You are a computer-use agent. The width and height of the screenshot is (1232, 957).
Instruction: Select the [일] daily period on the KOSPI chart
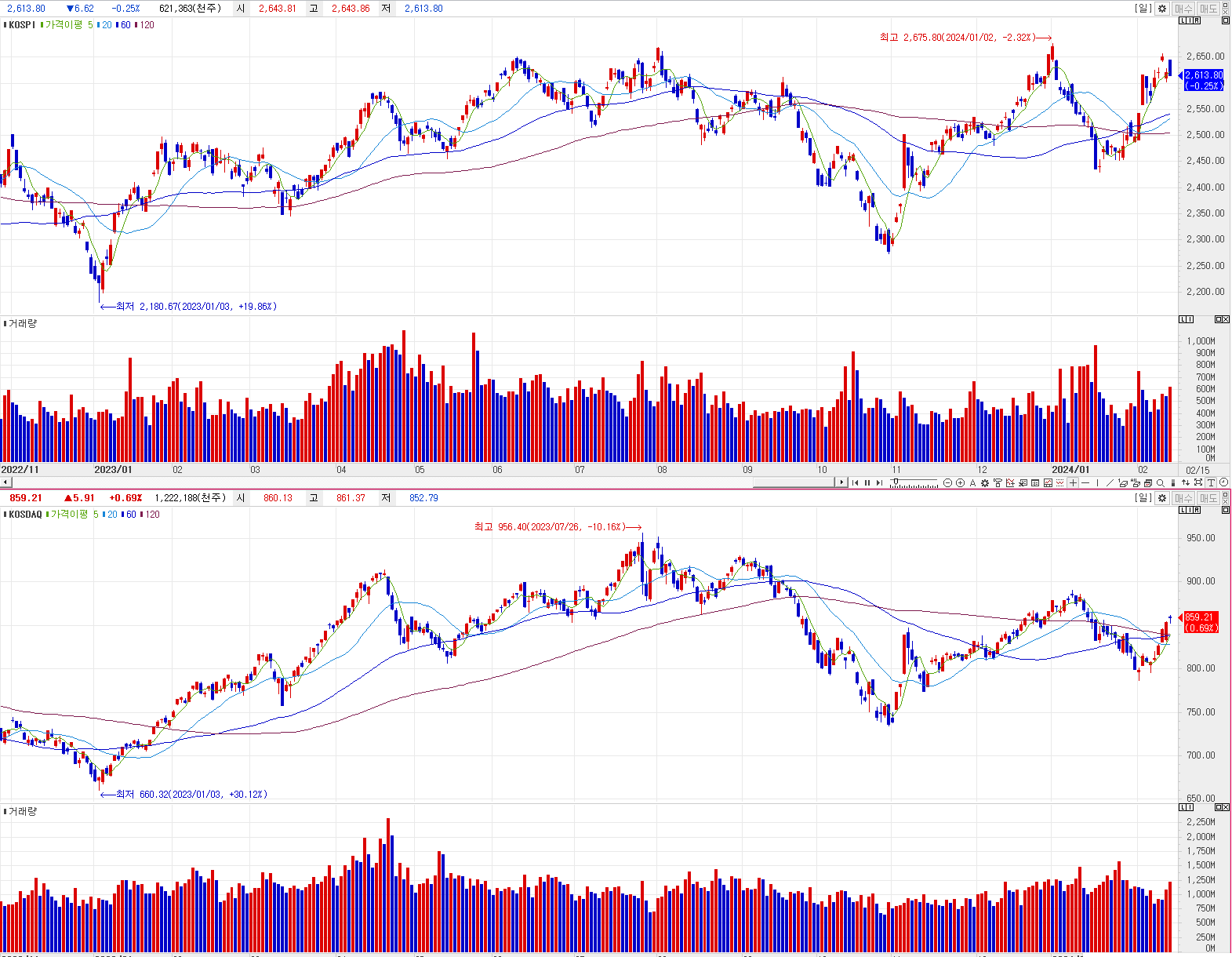click(1143, 9)
